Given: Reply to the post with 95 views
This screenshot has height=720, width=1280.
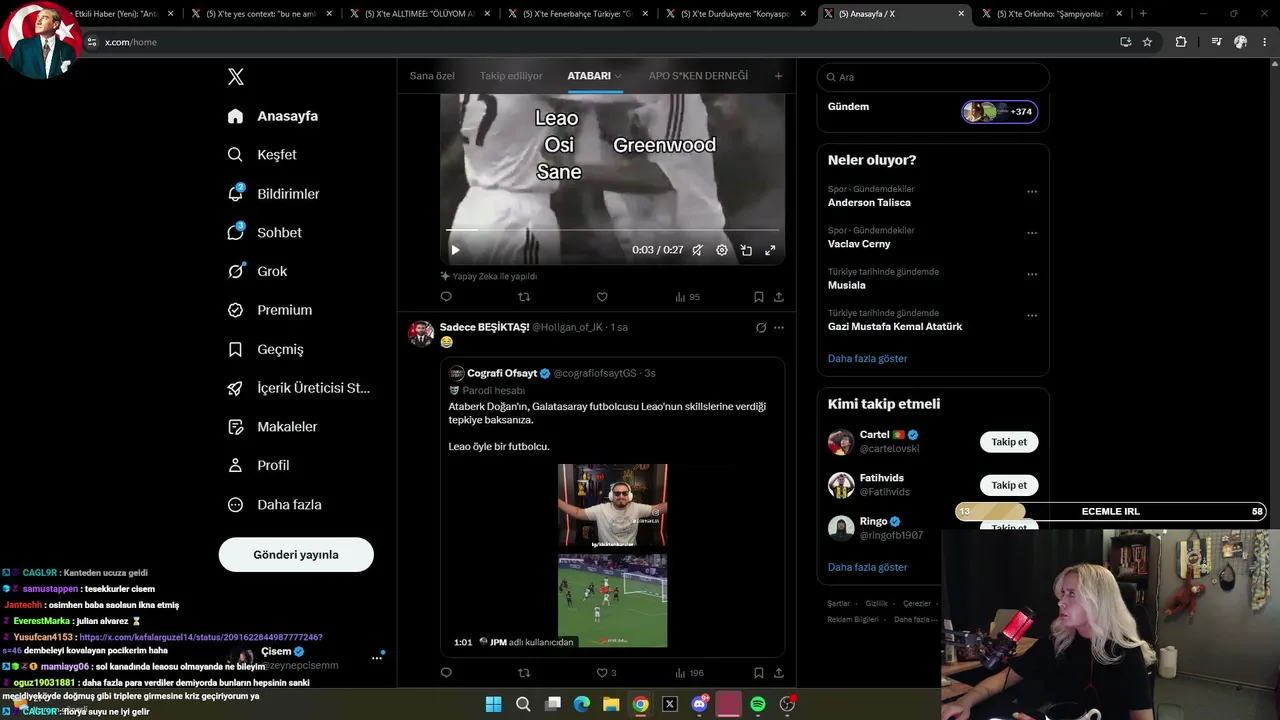Looking at the screenshot, I should pyautogui.click(x=446, y=297).
